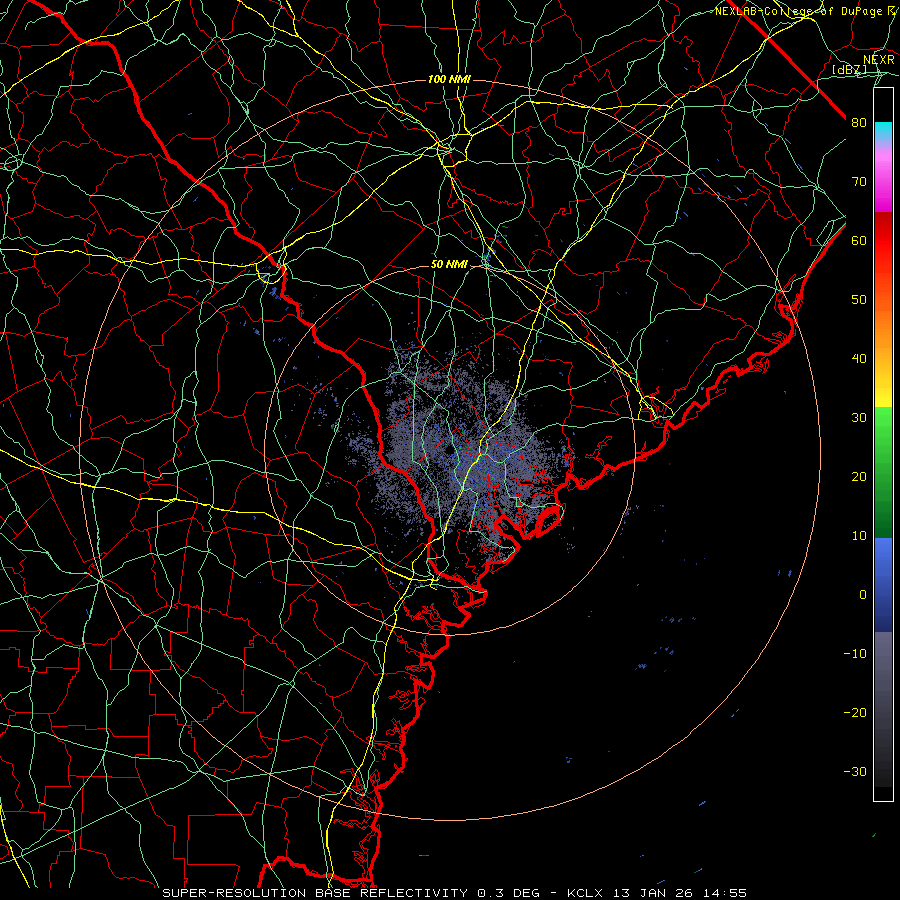Image resolution: width=900 pixels, height=900 pixels.
Task: Click the 0 dBZ scale value
Action: (x=863, y=595)
